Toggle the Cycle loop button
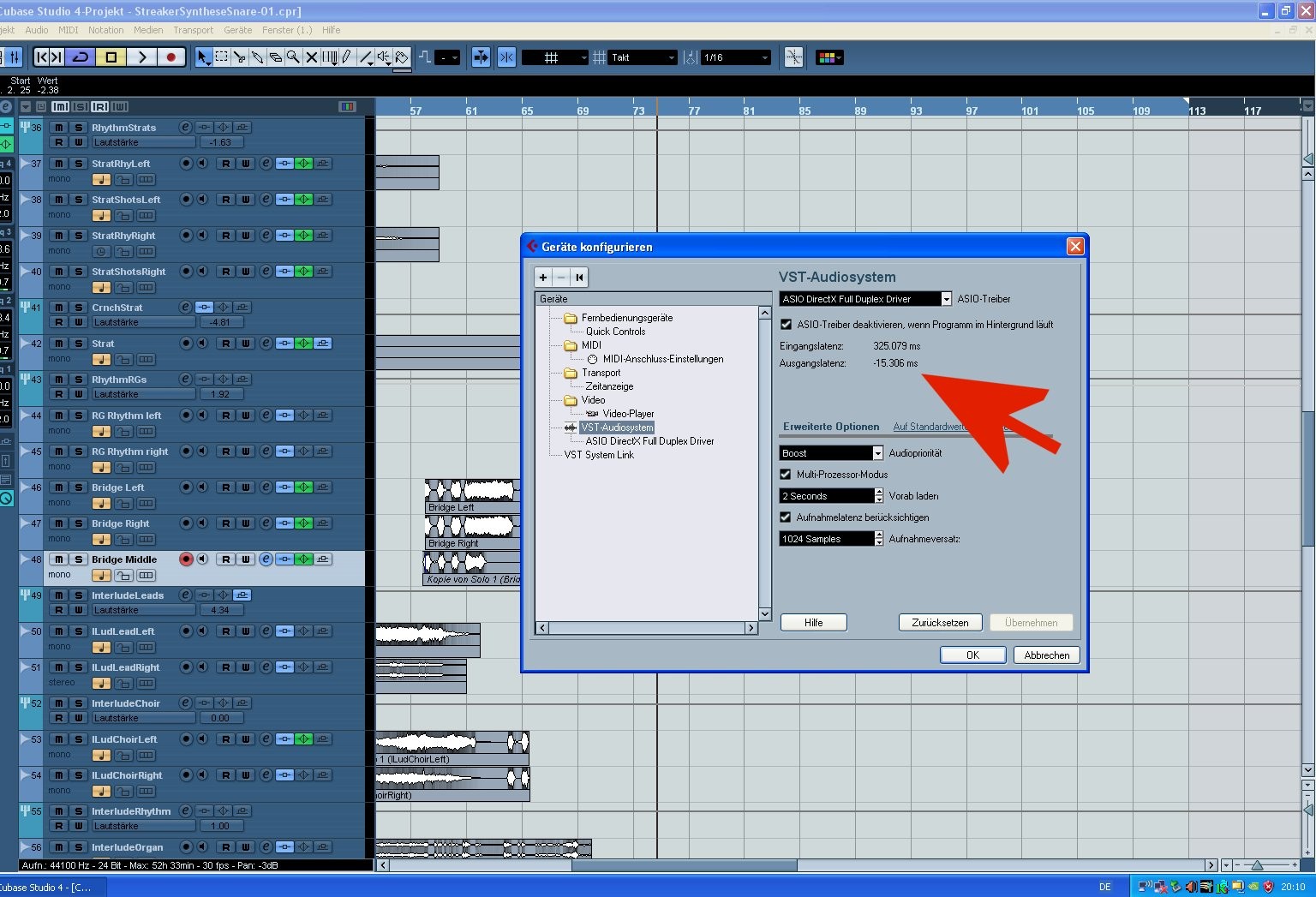Screen dimensions: 1316x897 (x=81, y=57)
